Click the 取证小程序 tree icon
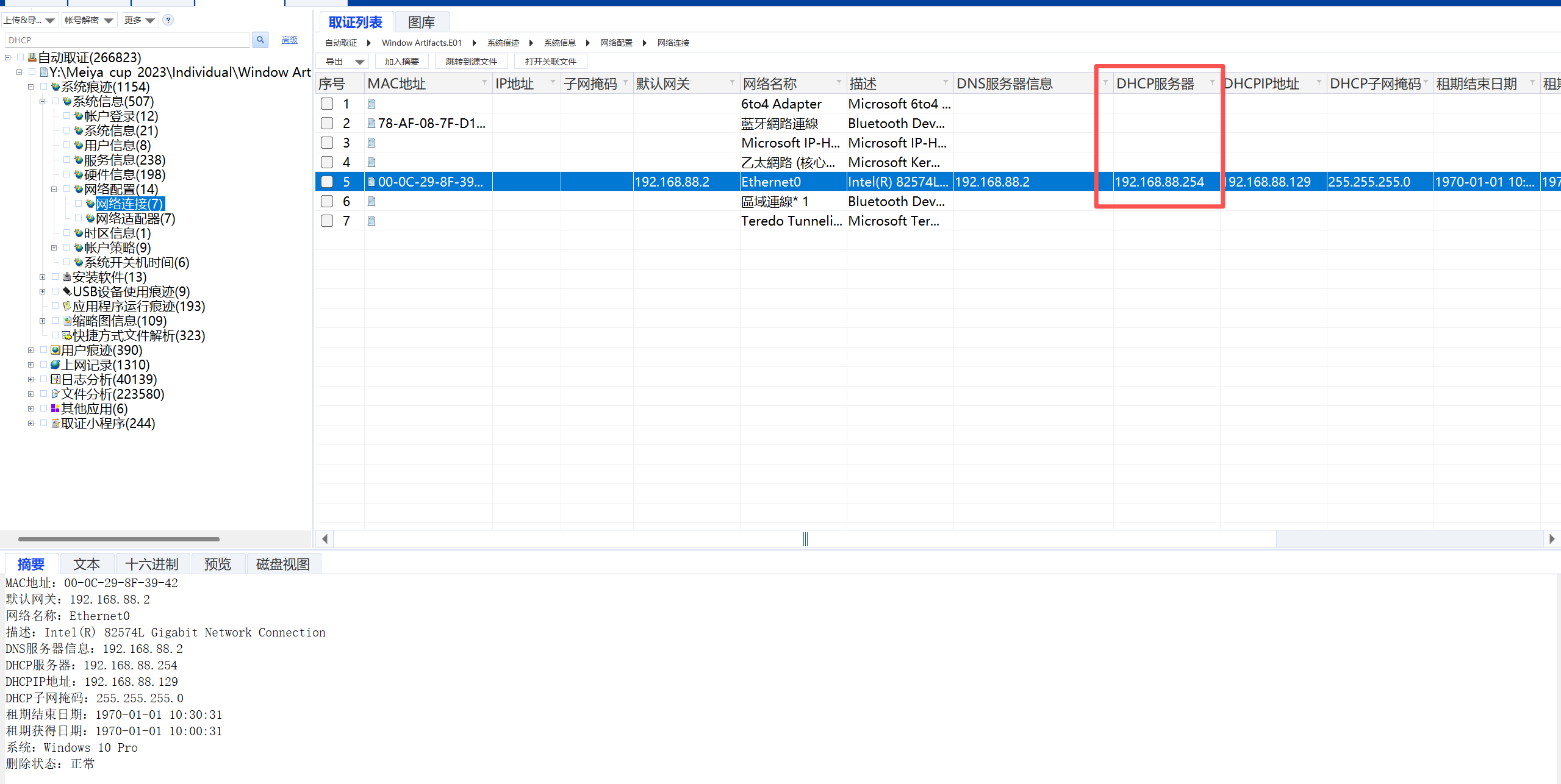Screen dimensions: 1561x784 [56, 423]
